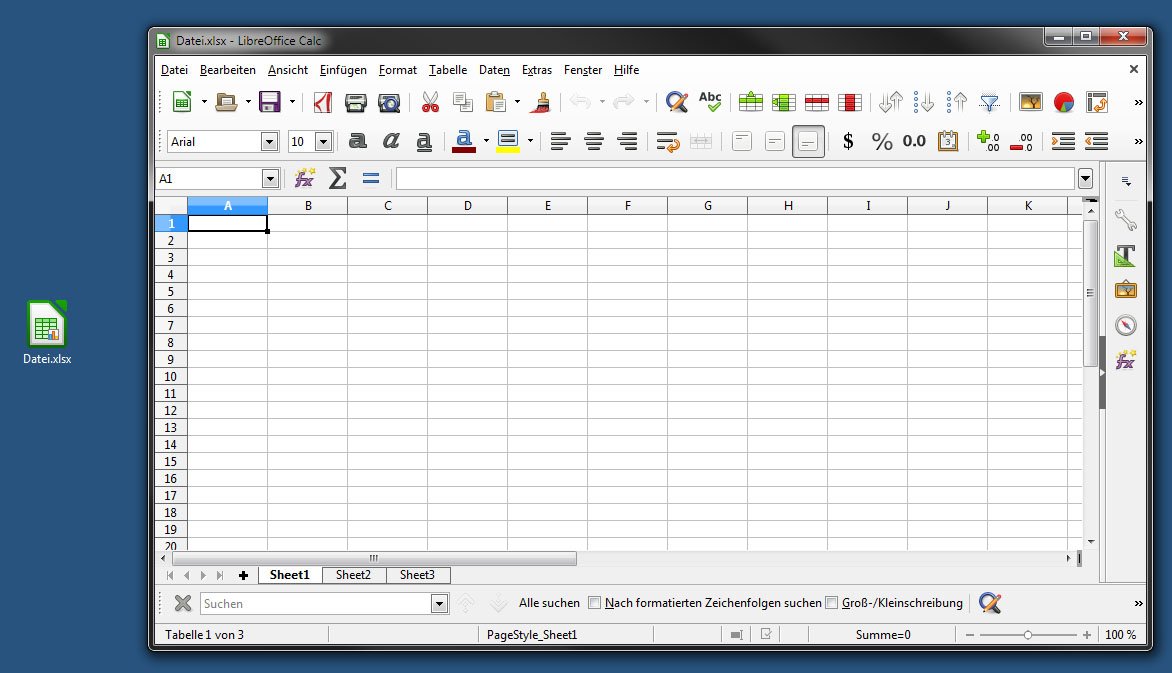Screen dimensions: 1172x673
Task: Open the Navigator compass in the sidebar
Action: point(1126,325)
